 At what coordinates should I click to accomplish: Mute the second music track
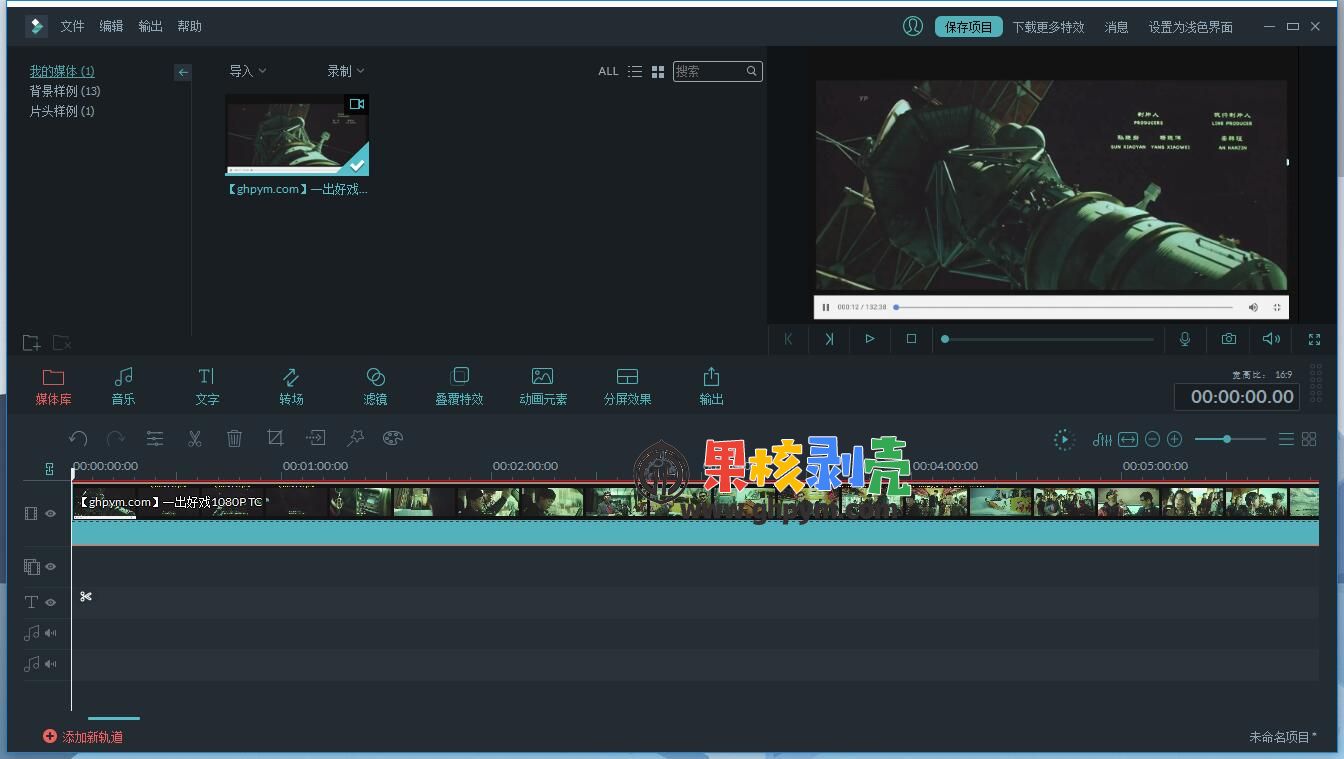50,664
